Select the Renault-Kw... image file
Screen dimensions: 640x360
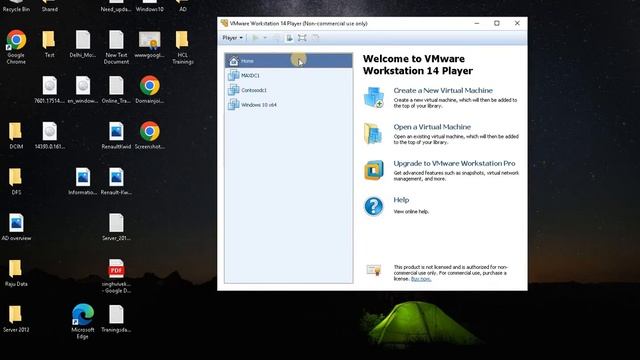116,181
